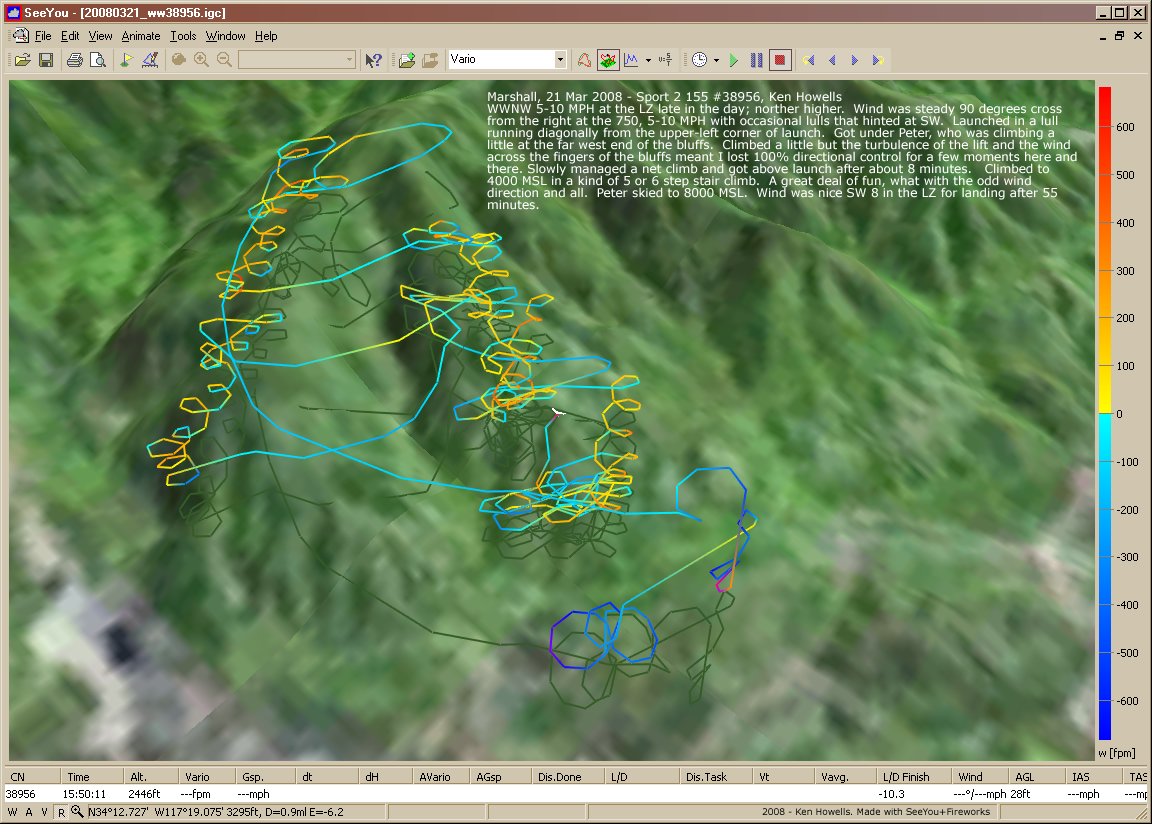Image resolution: width=1152 pixels, height=840 pixels.
Task: Click the Alt. column header
Action: click(x=138, y=776)
